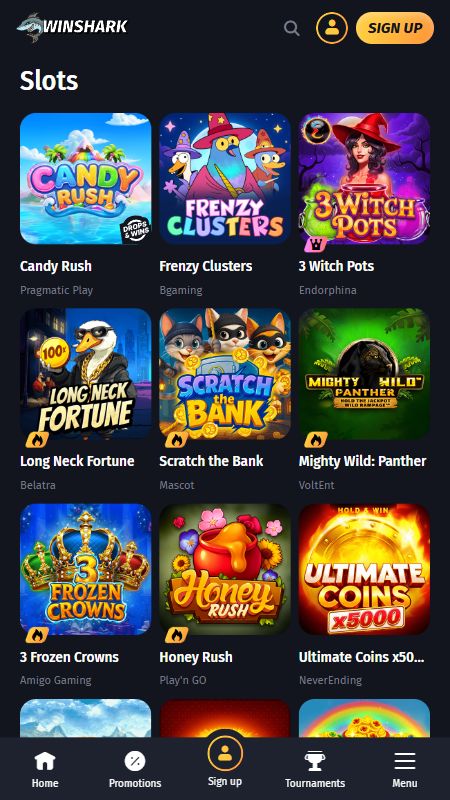
Task: Click the Endorphina provider label
Action: tap(328, 290)
